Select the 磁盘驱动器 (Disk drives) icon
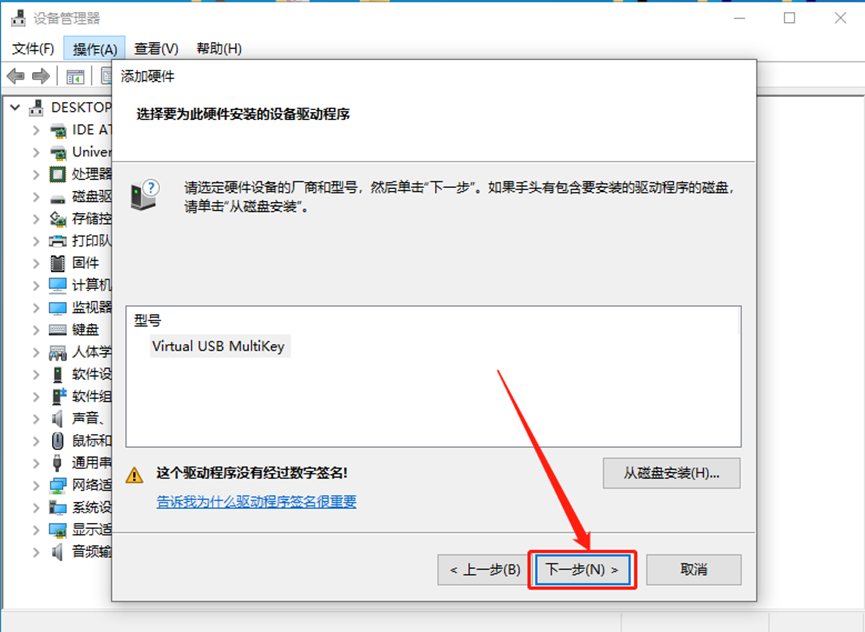The width and height of the screenshot is (865, 632). pos(56,196)
